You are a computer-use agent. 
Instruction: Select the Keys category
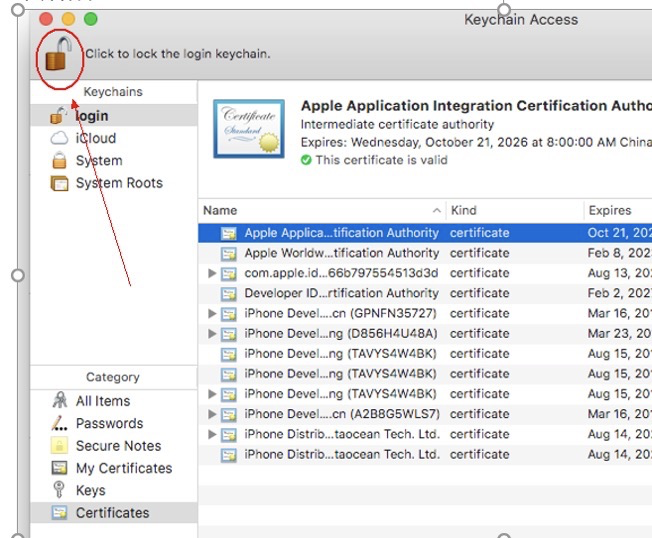click(x=90, y=490)
